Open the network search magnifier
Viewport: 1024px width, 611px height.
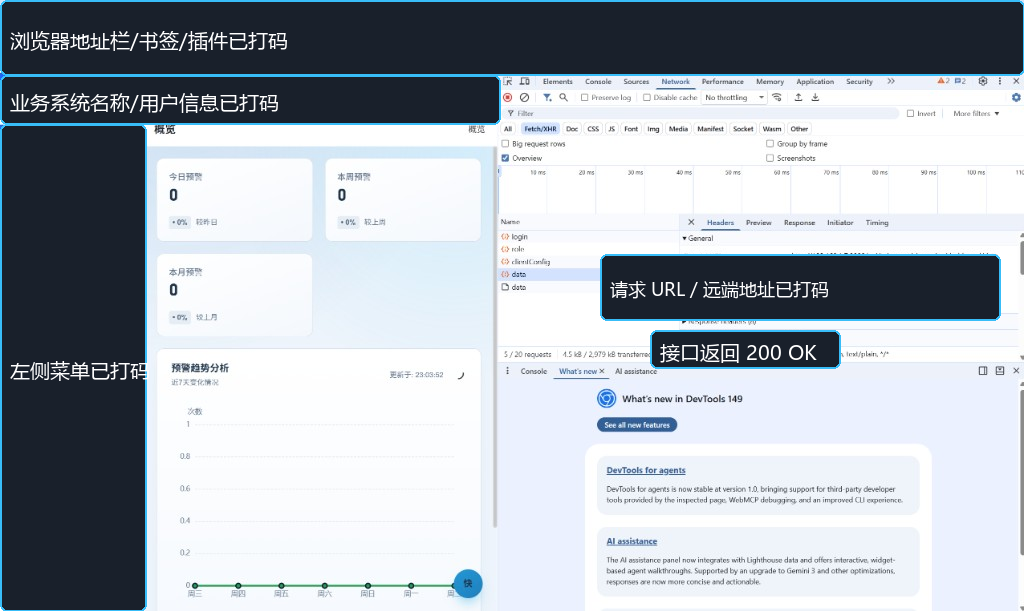click(564, 97)
